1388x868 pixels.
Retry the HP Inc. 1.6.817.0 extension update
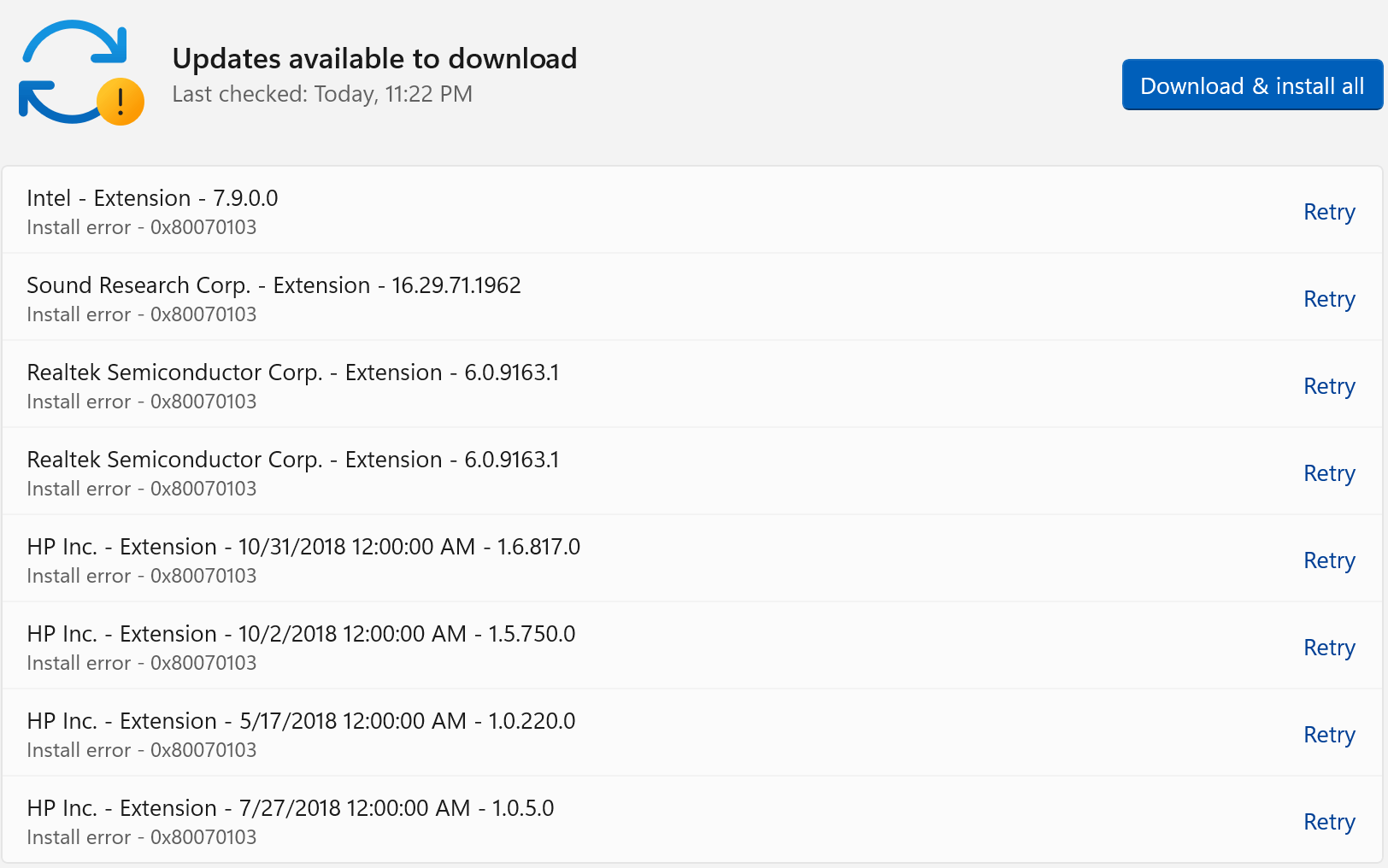tap(1329, 560)
